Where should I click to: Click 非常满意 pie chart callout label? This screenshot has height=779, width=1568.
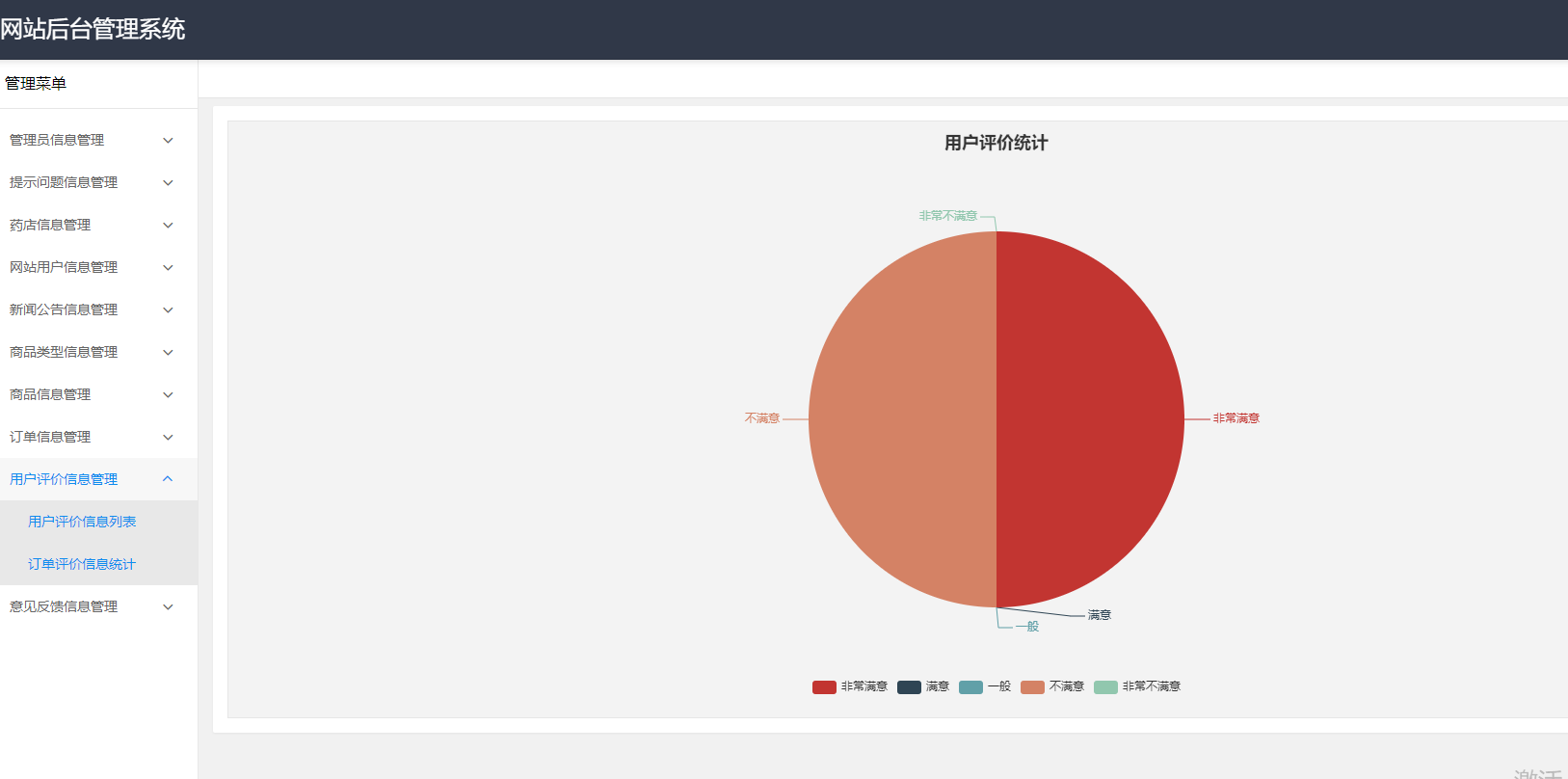coord(1236,418)
